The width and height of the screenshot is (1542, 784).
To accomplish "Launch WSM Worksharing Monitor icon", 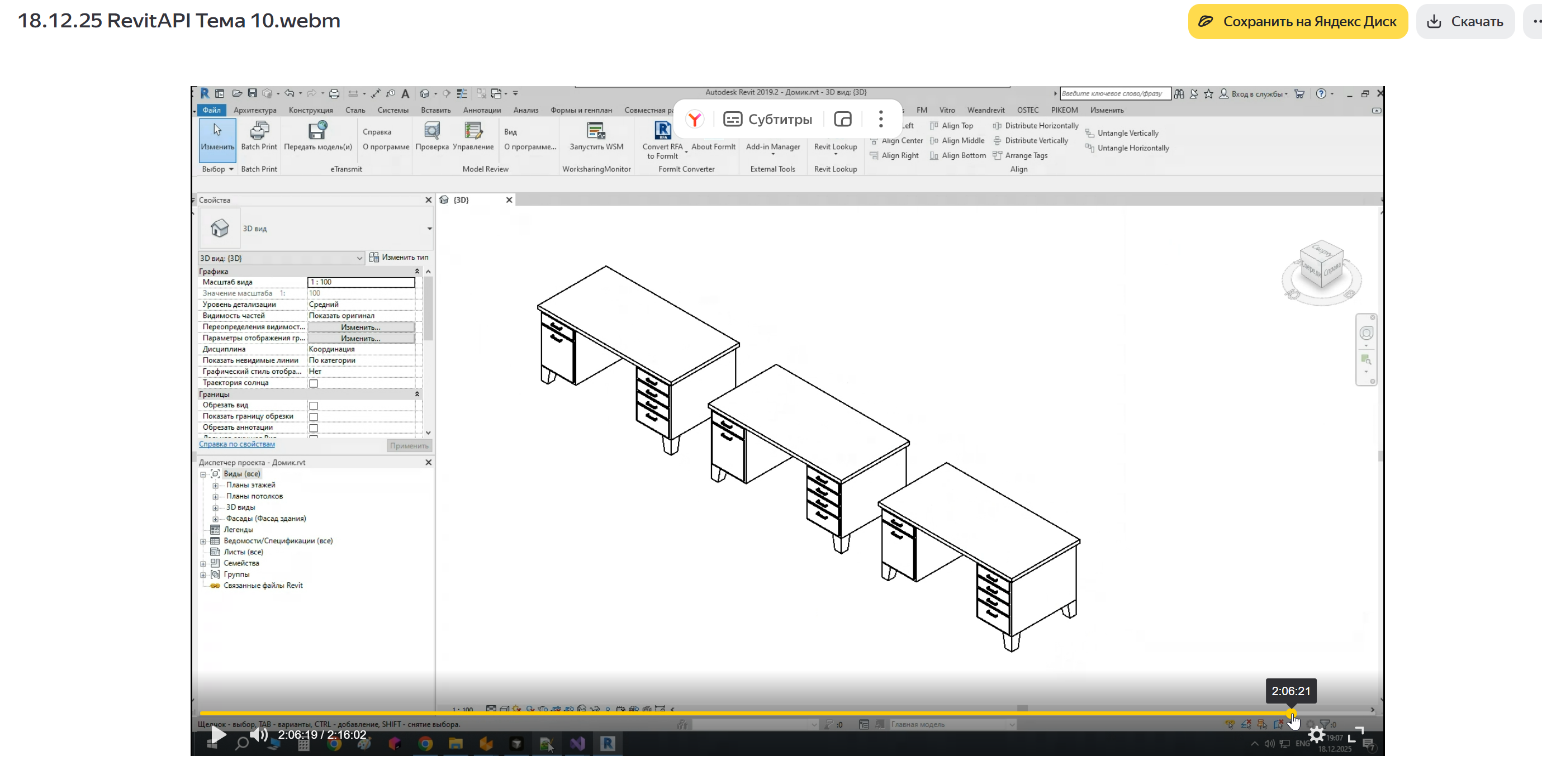I will tap(596, 131).
